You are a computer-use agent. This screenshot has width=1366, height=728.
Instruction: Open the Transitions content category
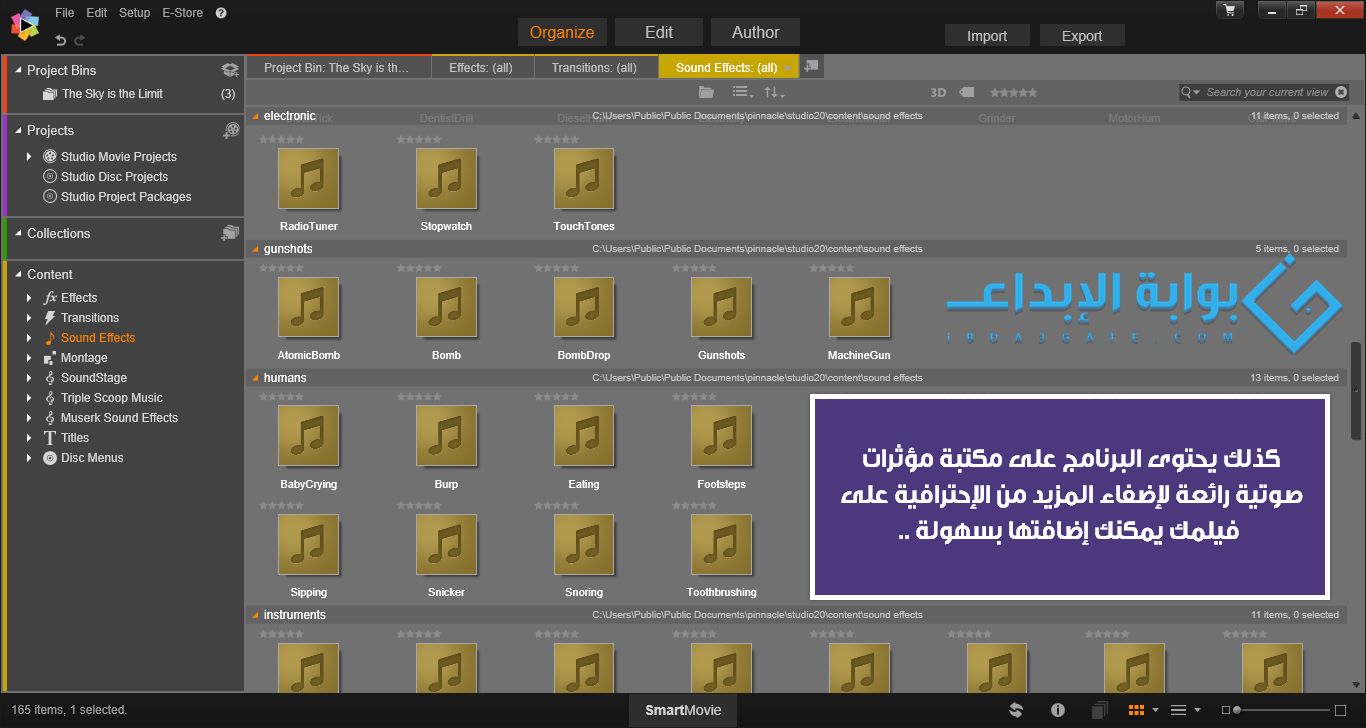pos(90,318)
